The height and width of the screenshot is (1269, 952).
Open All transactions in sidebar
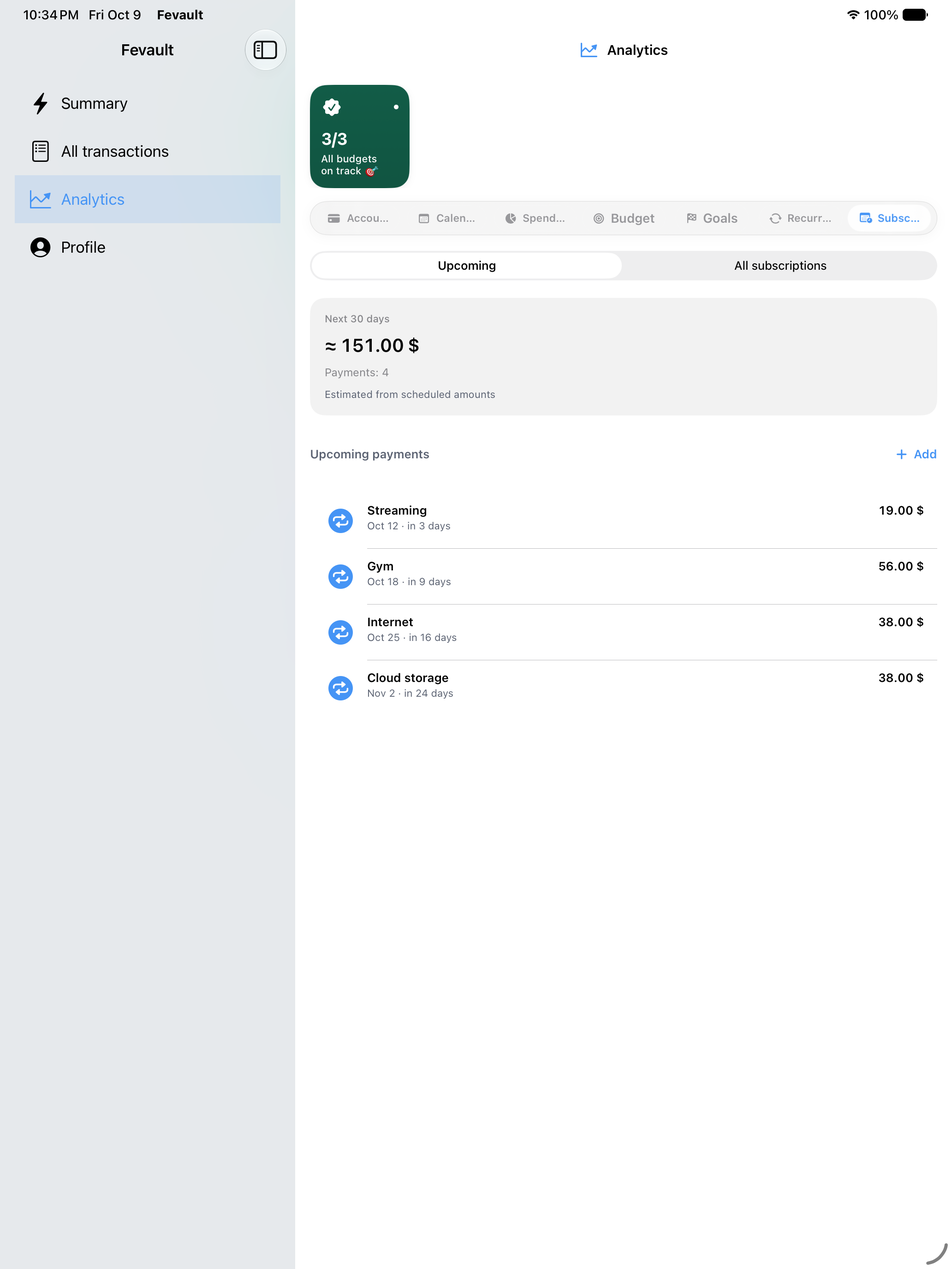pos(147,152)
